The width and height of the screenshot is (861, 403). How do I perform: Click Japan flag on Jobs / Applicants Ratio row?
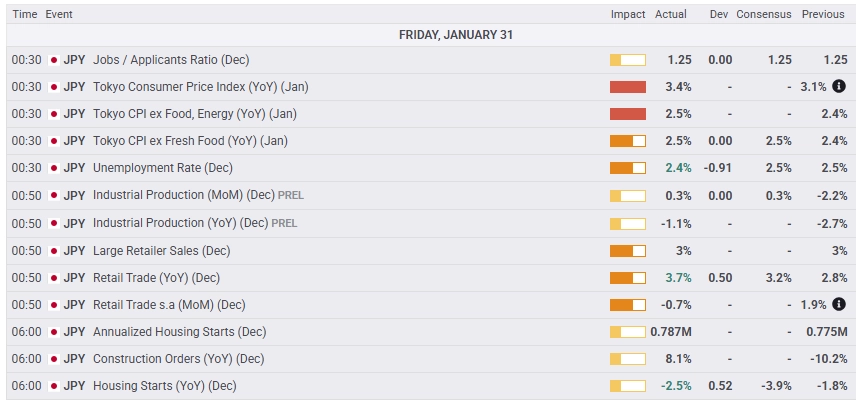54,60
